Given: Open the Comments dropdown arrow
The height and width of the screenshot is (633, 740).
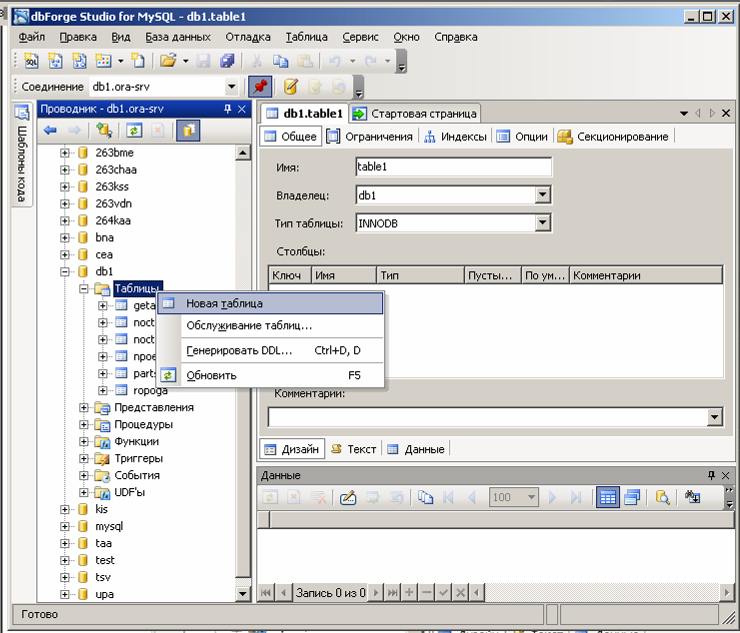Looking at the screenshot, I should point(715,417).
